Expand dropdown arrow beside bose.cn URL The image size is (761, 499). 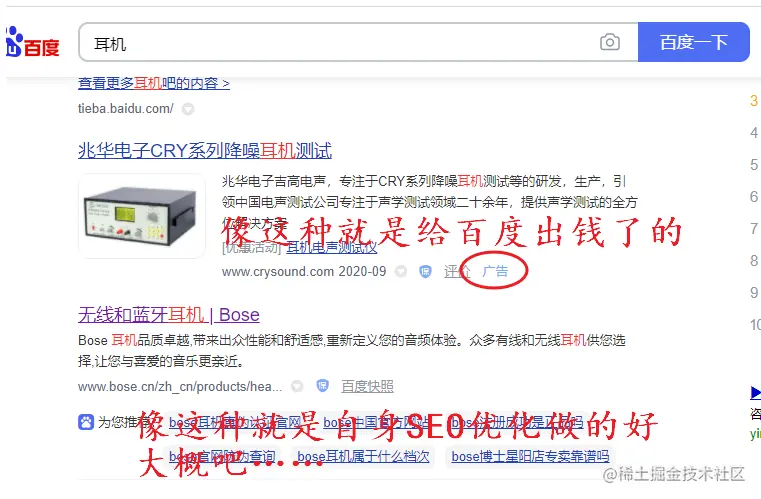297,386
